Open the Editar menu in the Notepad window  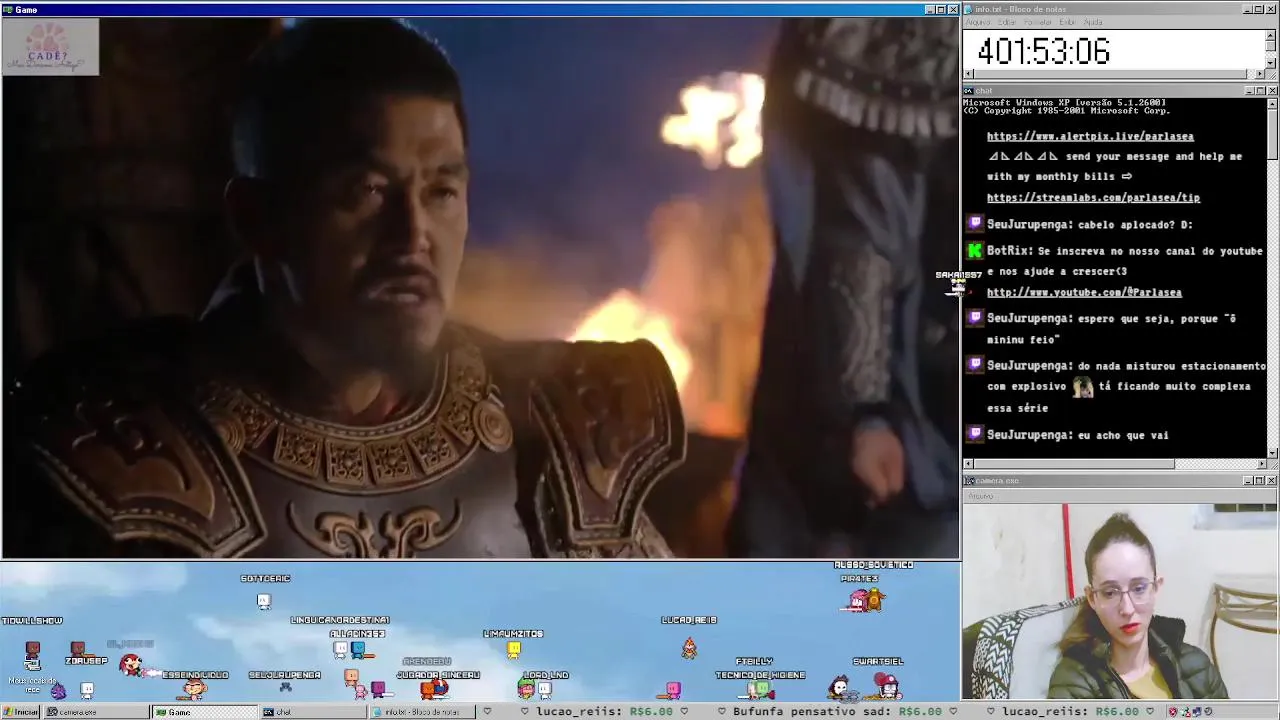pyautogui.click(x=1006, y=22)
